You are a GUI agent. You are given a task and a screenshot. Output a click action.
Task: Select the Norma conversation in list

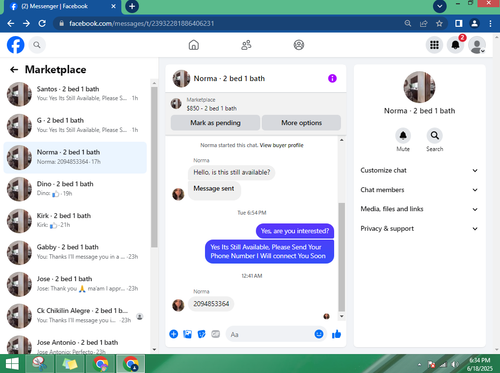(x=75, y=157)
